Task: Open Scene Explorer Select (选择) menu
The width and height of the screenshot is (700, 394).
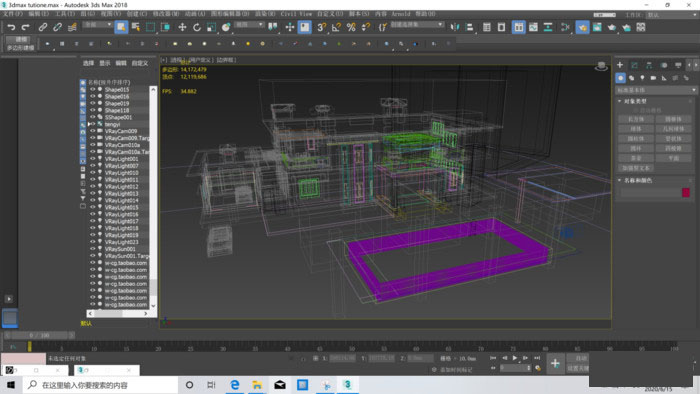Action: pyautogui.click(x=88, y=63)
